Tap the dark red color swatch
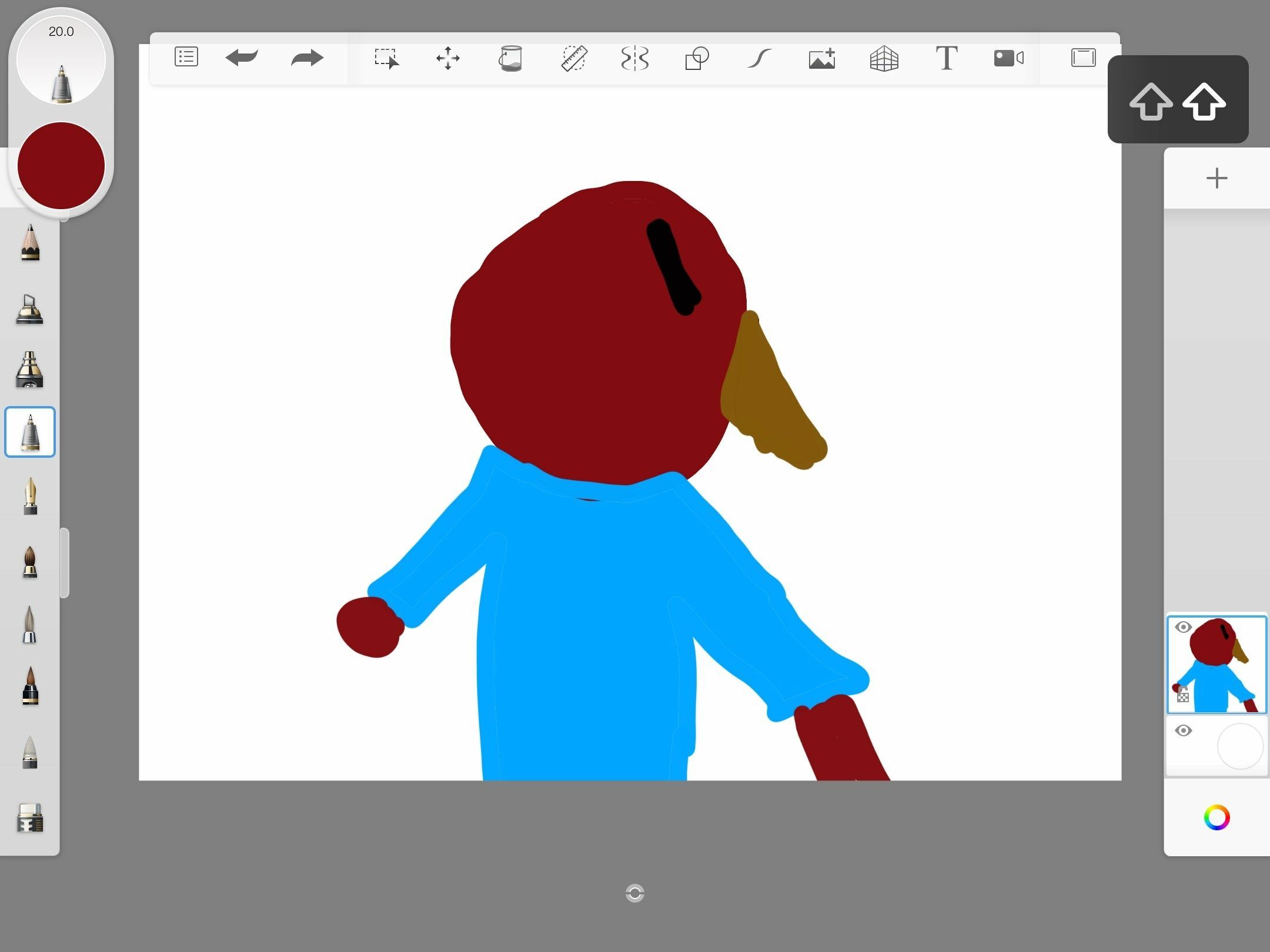Screen dimensions: 1270x952 coord(61,166)
